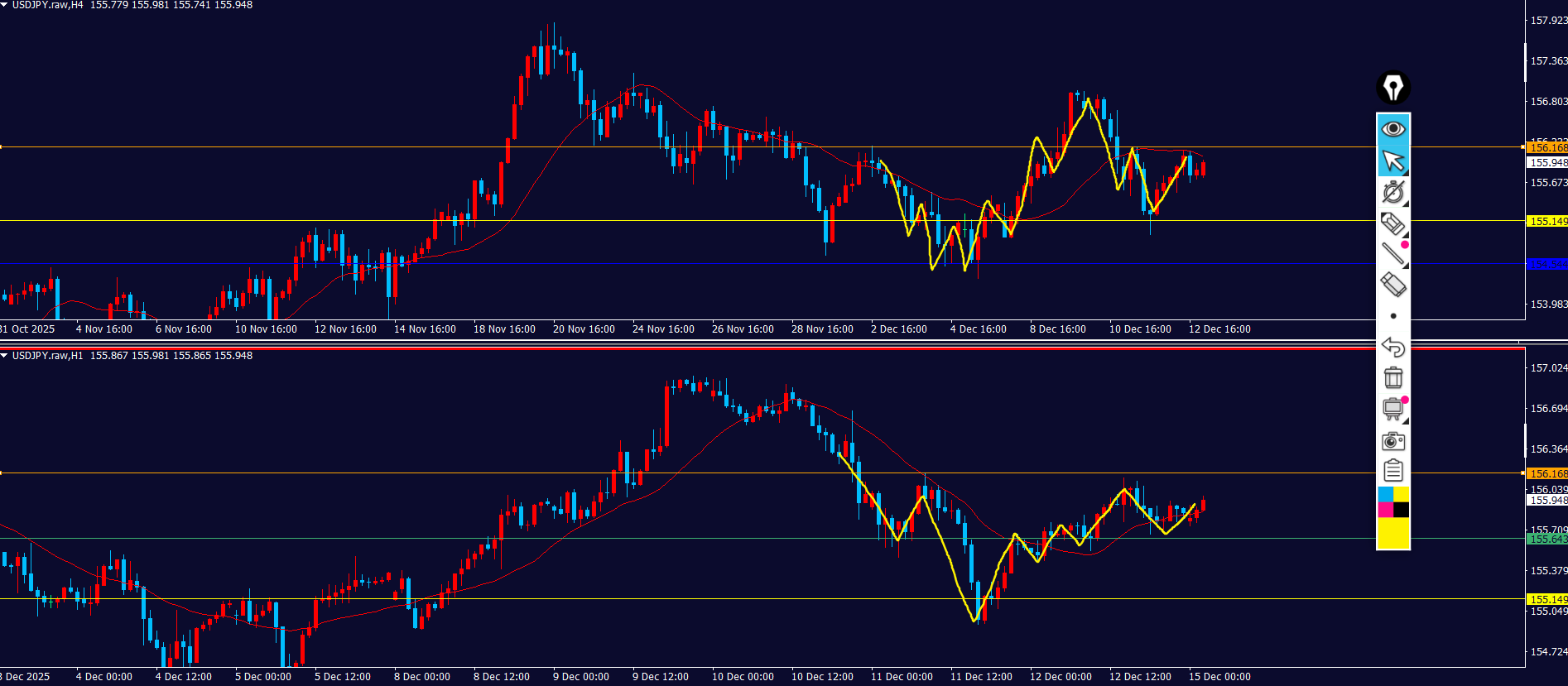
Task: Toggle ink visibility with the eye icon
Action: coord(1393,128)
